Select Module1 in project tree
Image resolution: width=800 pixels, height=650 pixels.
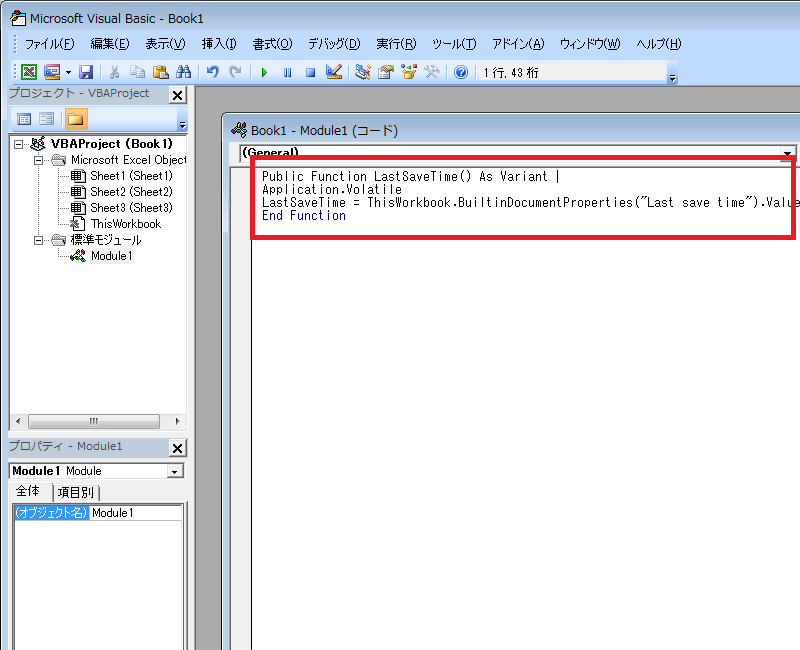tap(112, 256)
